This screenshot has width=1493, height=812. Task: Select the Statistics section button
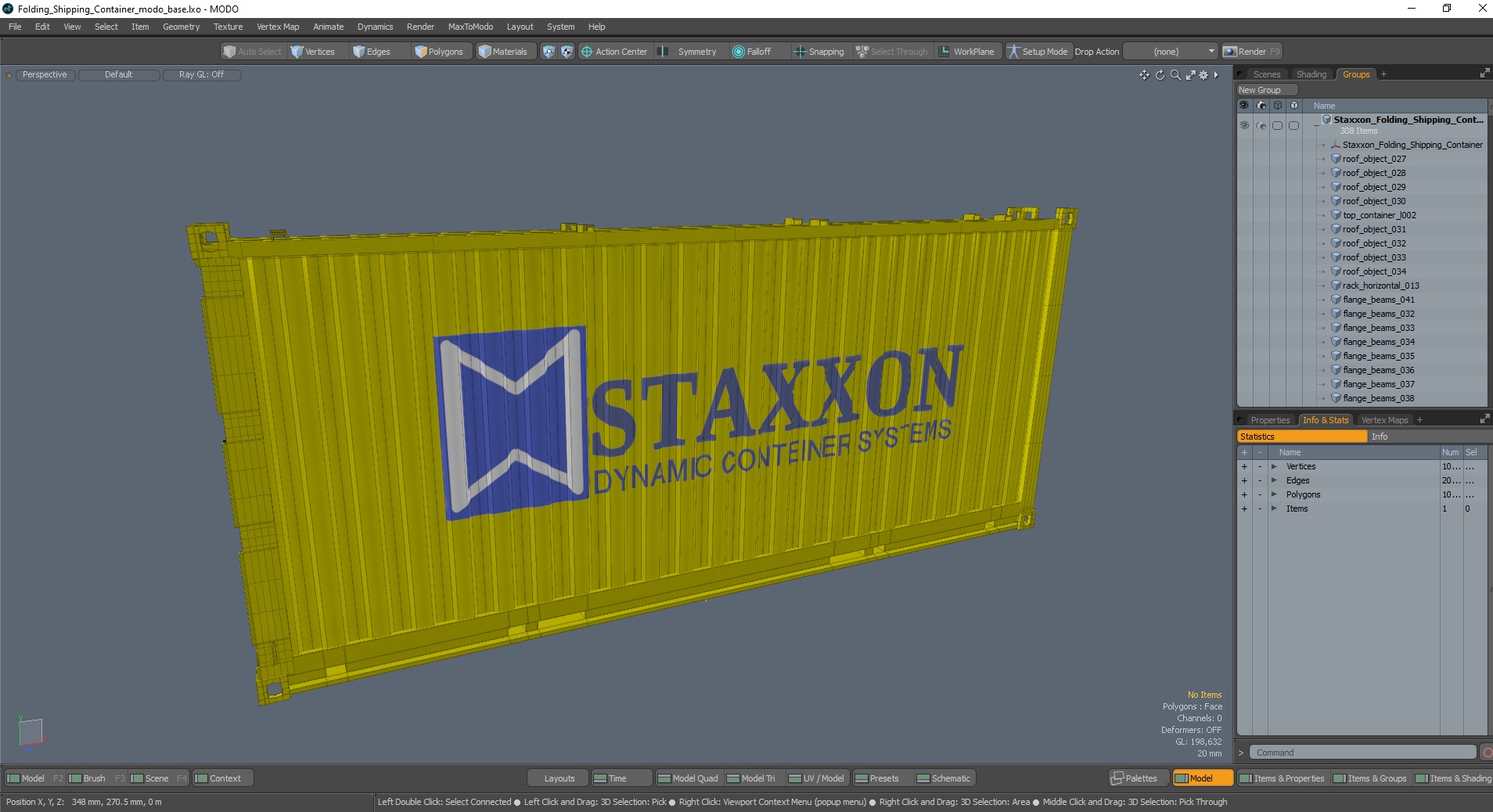[1301, 437]
